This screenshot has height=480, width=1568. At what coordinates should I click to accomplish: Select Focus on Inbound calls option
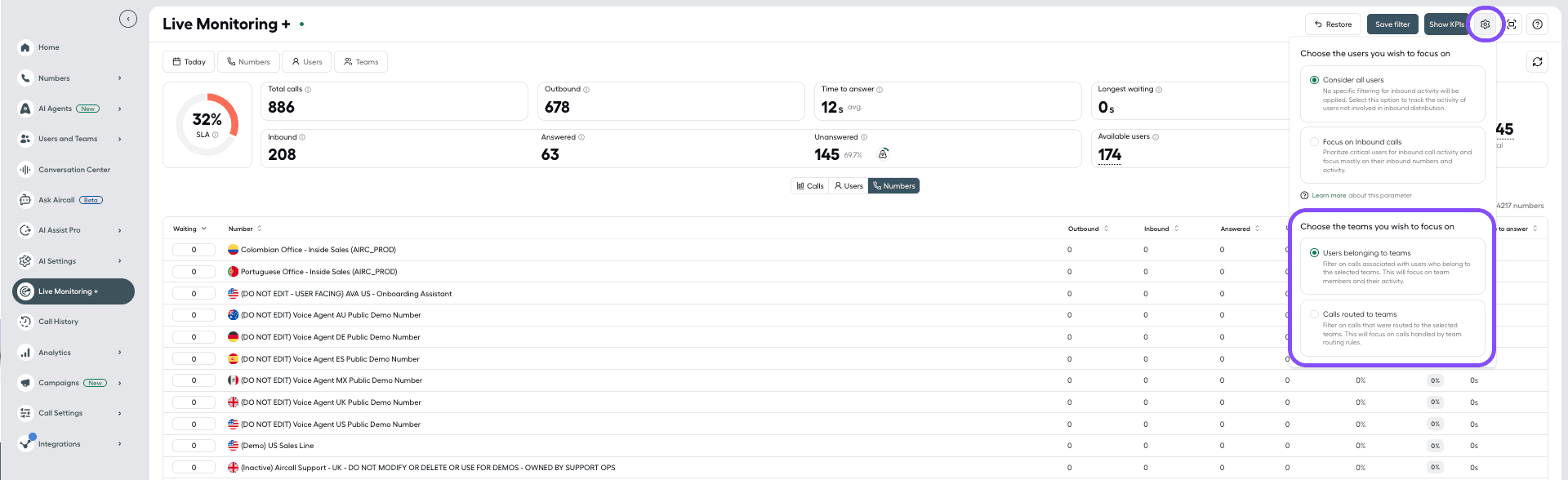[x=1392, y=155]
